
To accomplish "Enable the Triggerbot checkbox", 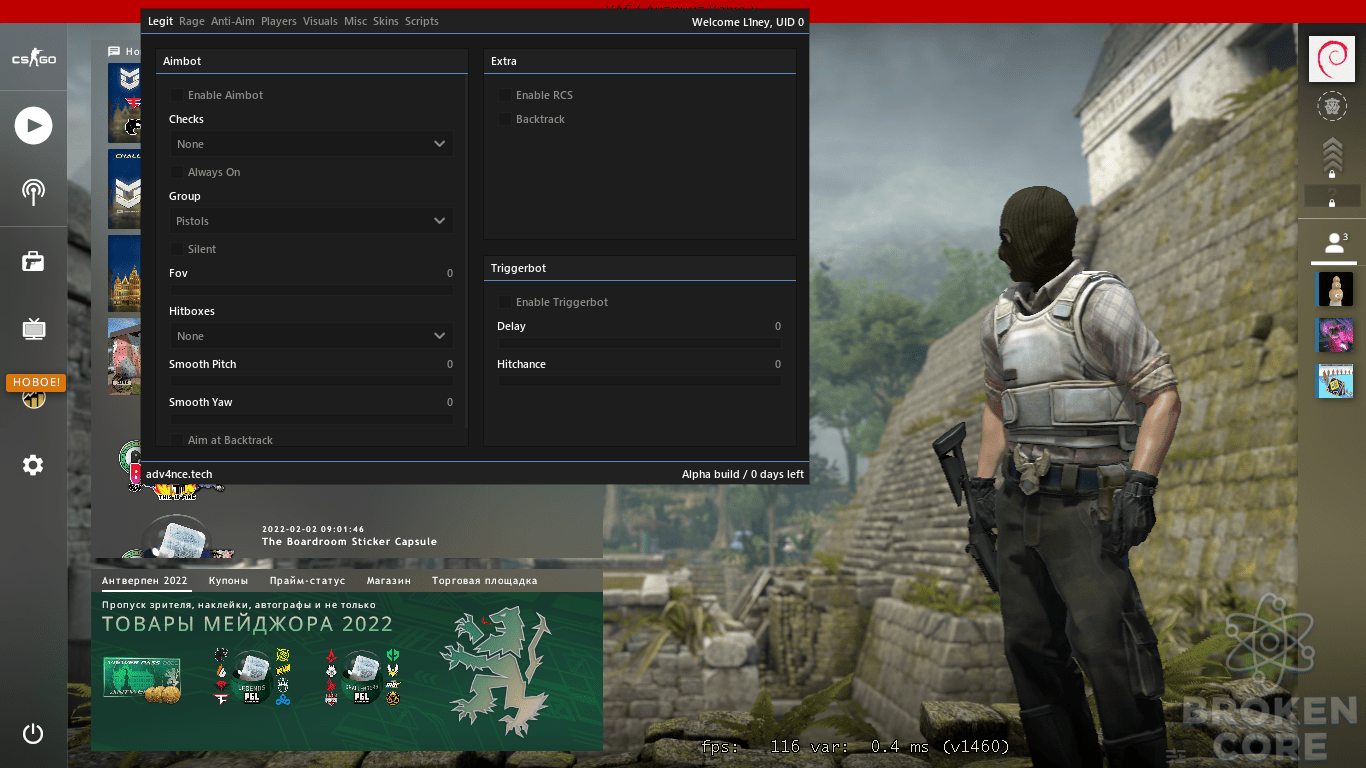I will [x=506, y=302].
